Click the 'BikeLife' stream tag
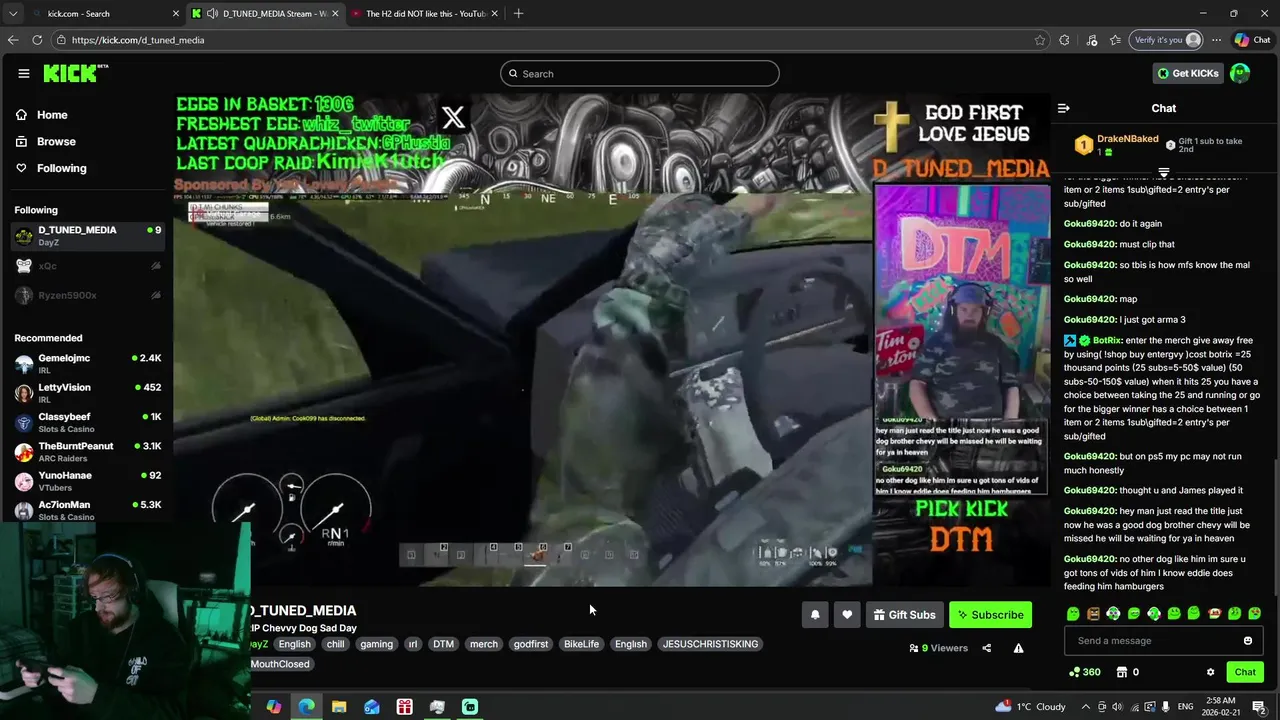Image resolution: width=1280 pixels, height=720 pixels. 581,644
